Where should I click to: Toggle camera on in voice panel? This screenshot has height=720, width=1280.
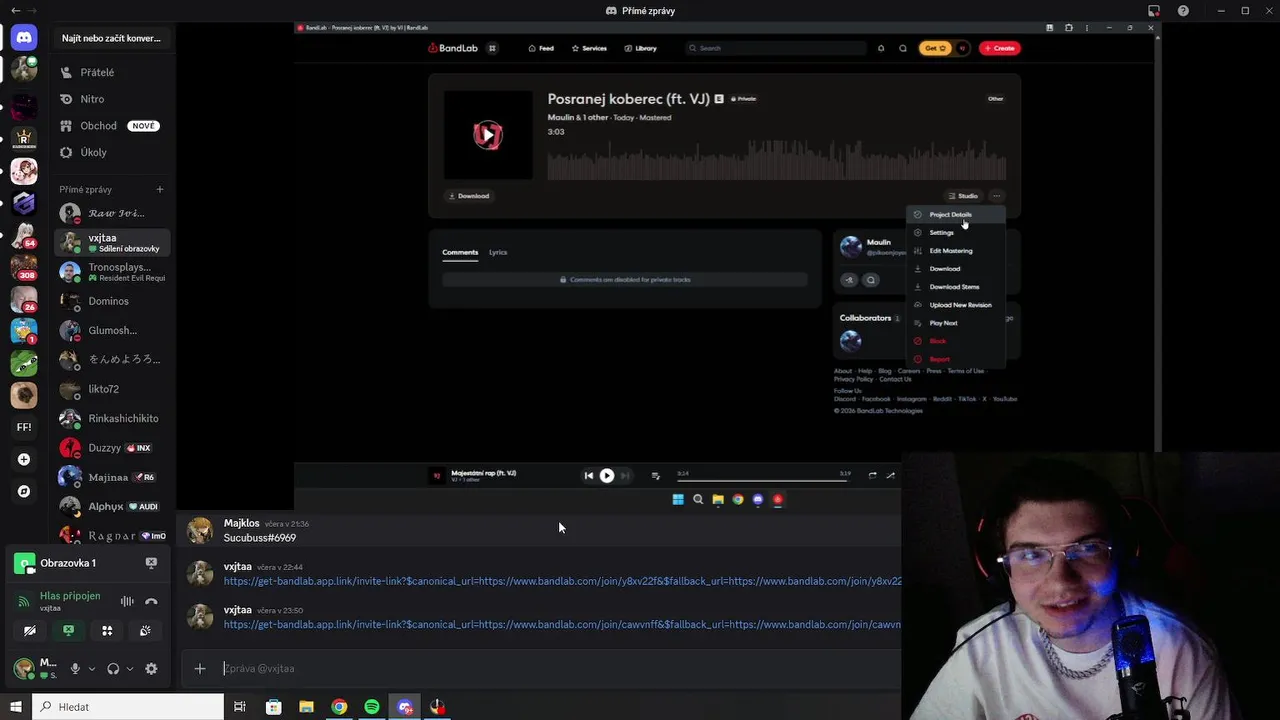click(30, 630)
